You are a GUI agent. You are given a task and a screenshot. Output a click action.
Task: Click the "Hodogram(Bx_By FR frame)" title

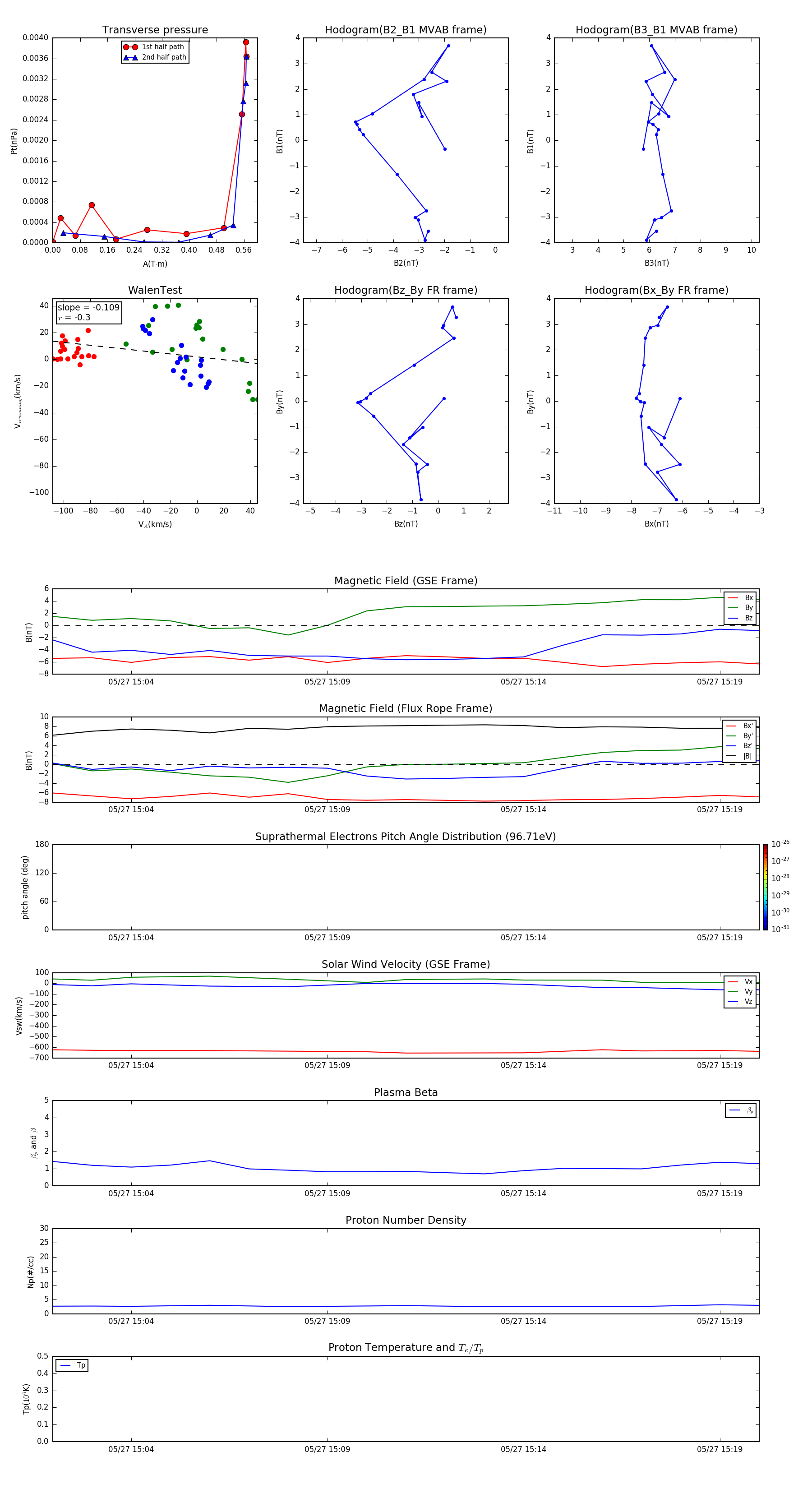tap(656, 290)
